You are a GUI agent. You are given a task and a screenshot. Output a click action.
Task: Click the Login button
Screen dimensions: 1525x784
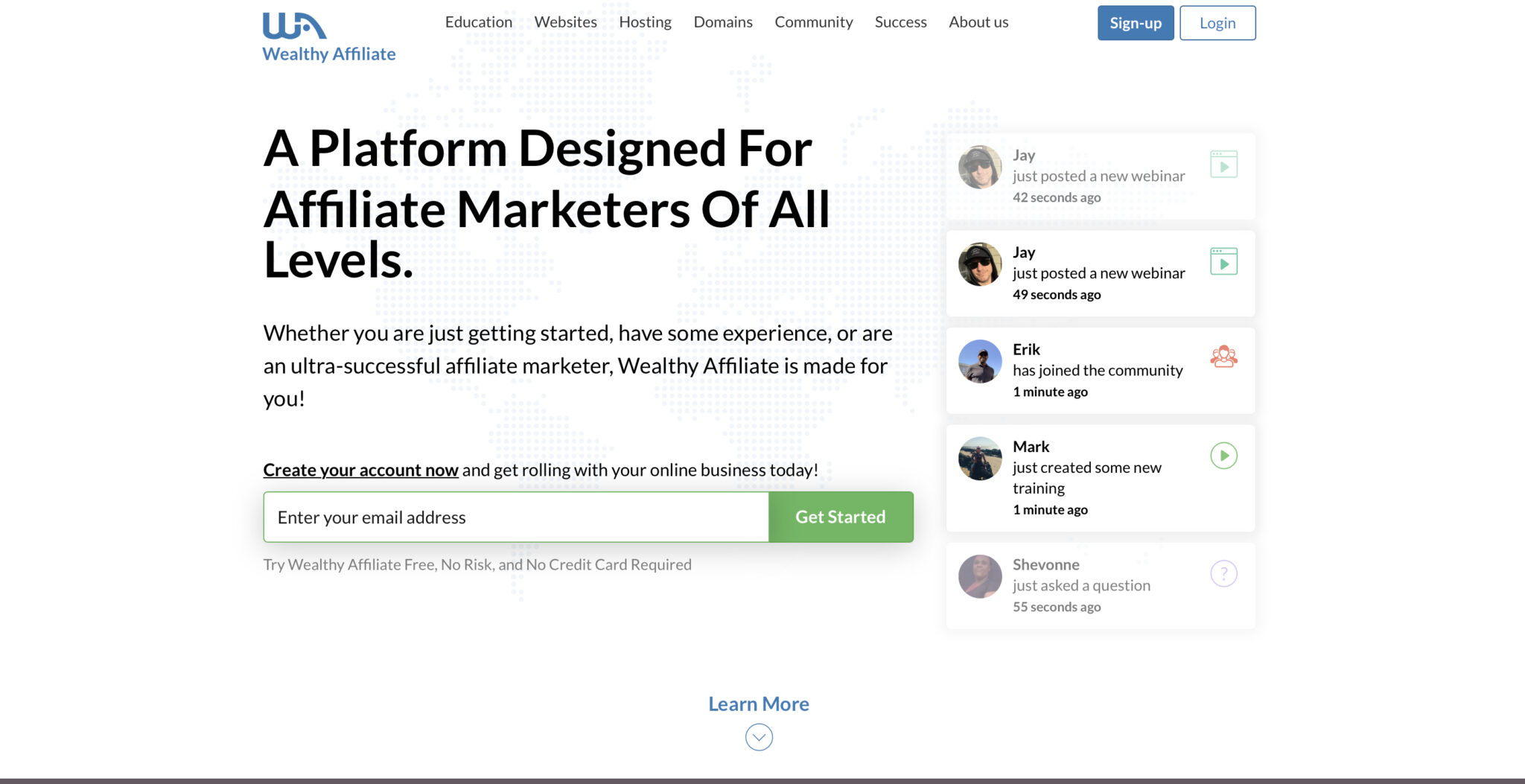1217,23
